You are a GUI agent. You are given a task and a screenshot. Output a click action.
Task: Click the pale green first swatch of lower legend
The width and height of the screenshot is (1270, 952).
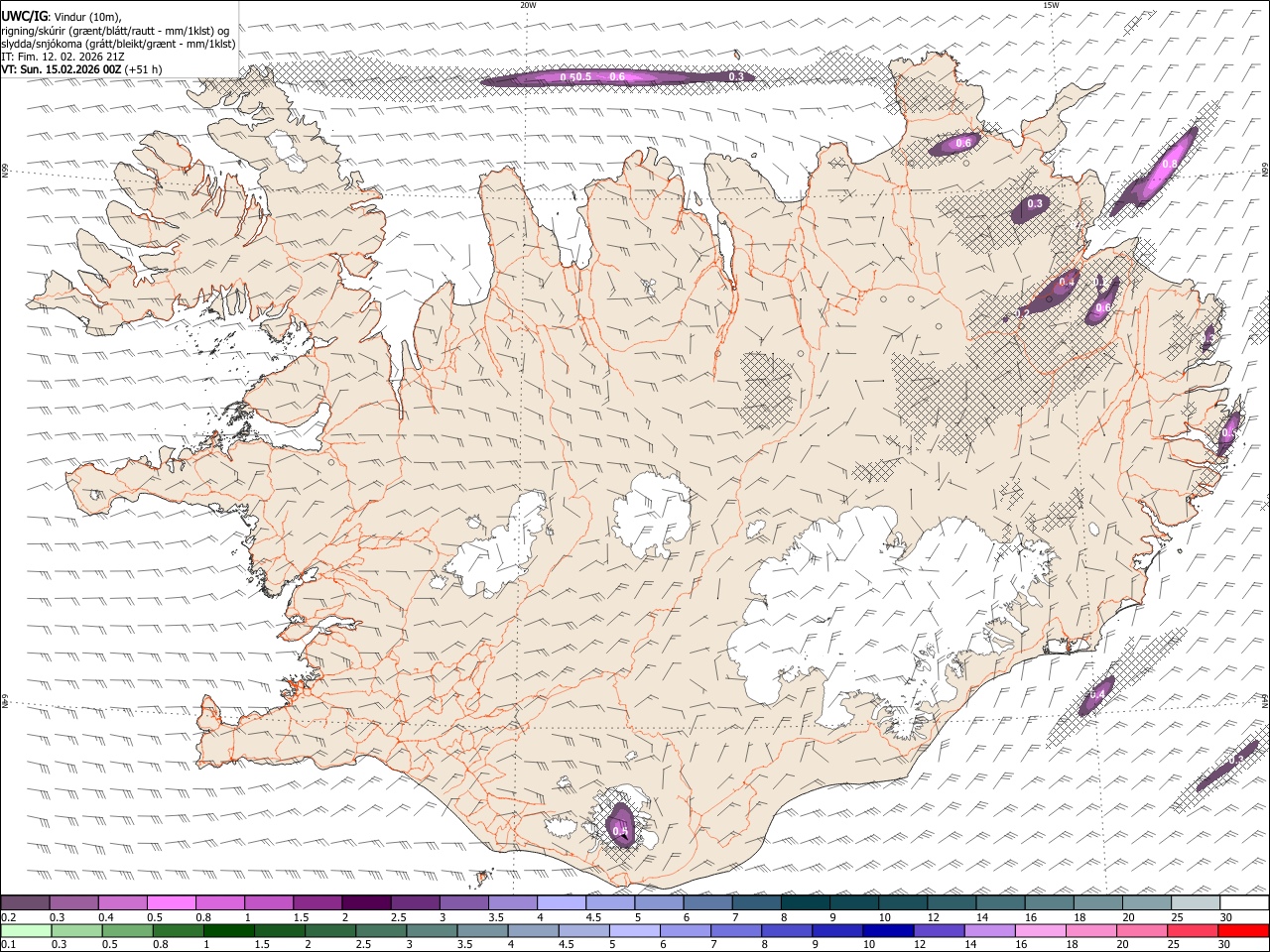pyautogui.click(x=25, y=930)
